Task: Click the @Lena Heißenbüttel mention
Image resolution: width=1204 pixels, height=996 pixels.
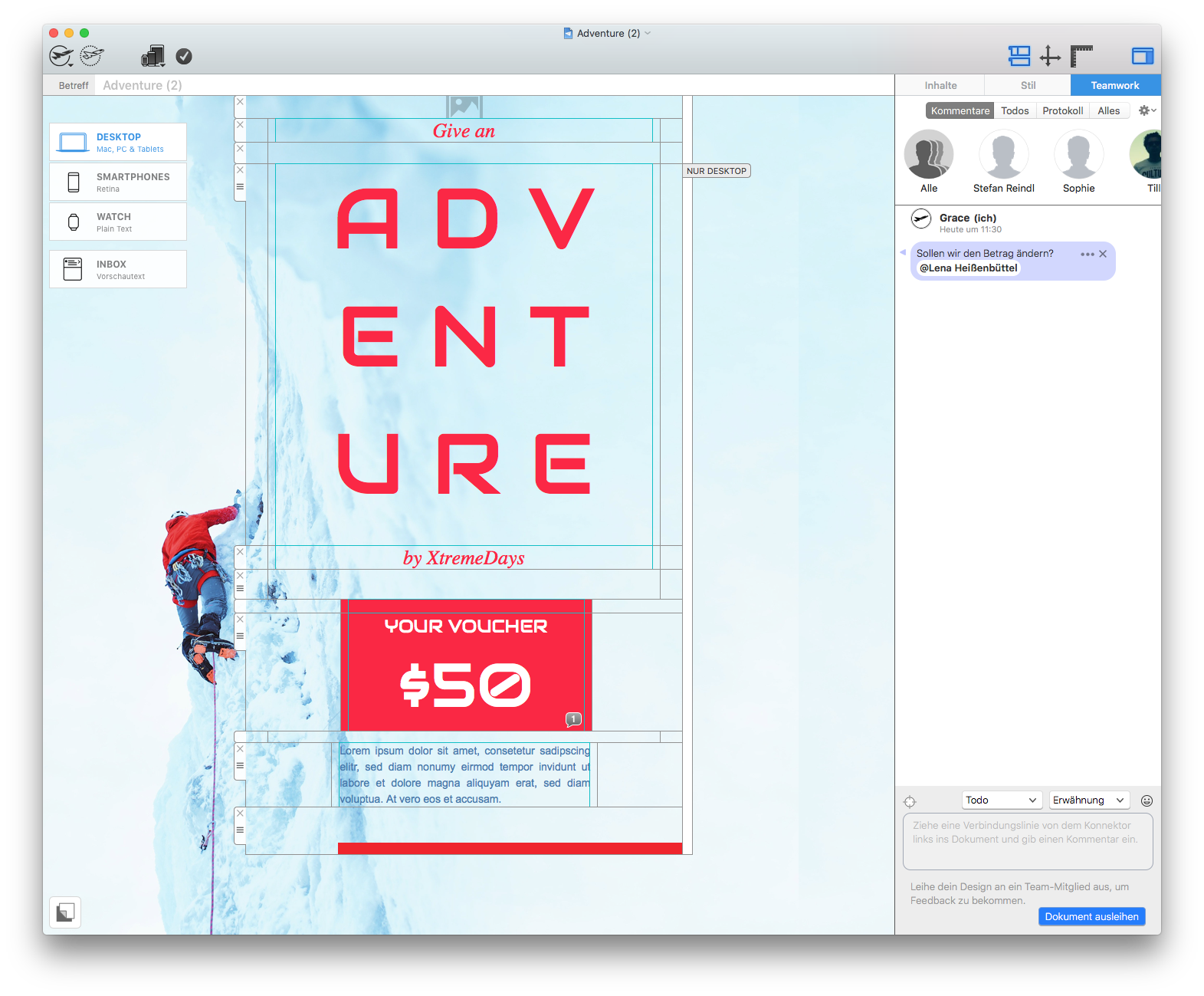Action: pyautogui.click(x=969, y=268)
